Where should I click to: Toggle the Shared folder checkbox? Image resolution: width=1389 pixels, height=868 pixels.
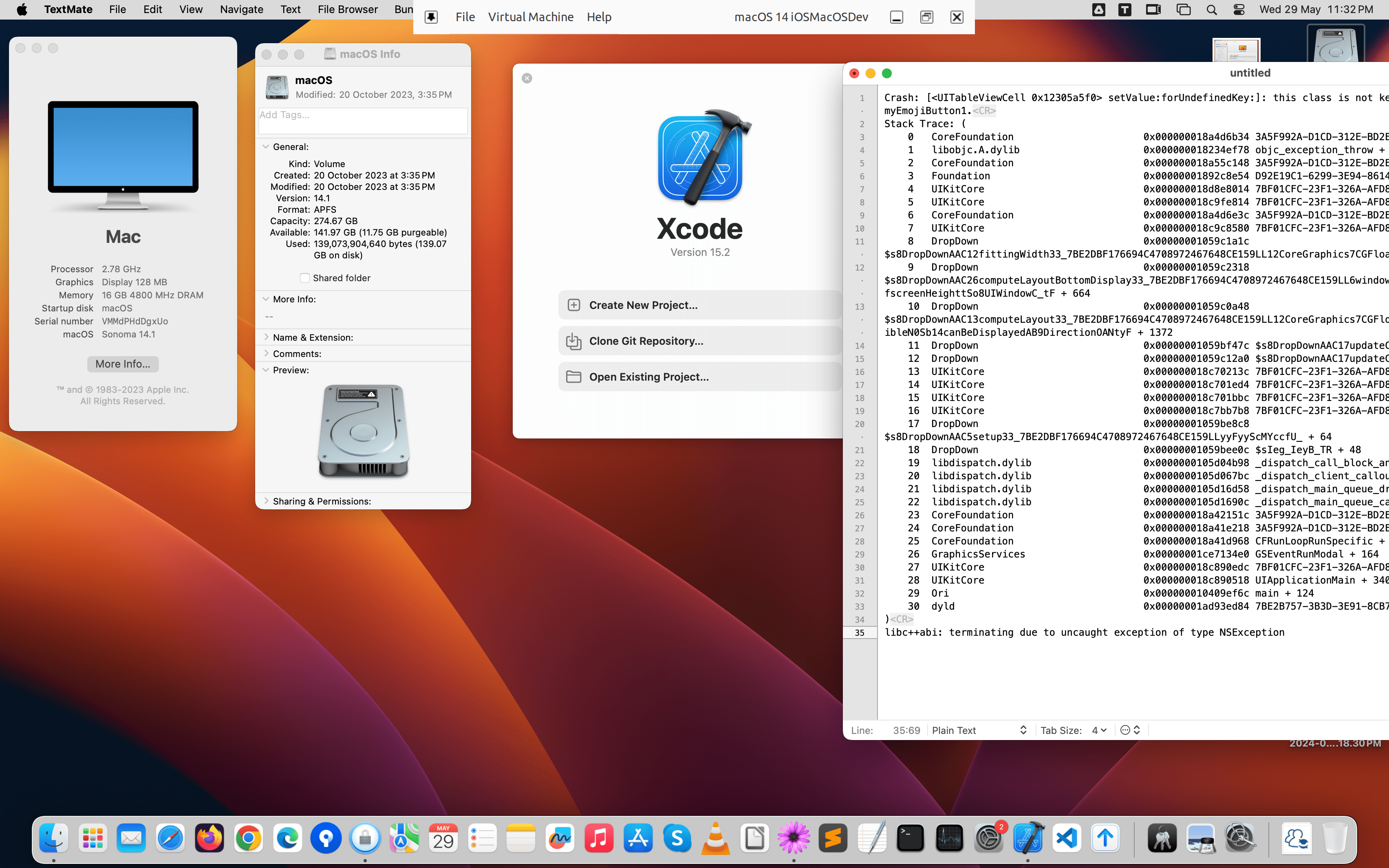[305, 278]
